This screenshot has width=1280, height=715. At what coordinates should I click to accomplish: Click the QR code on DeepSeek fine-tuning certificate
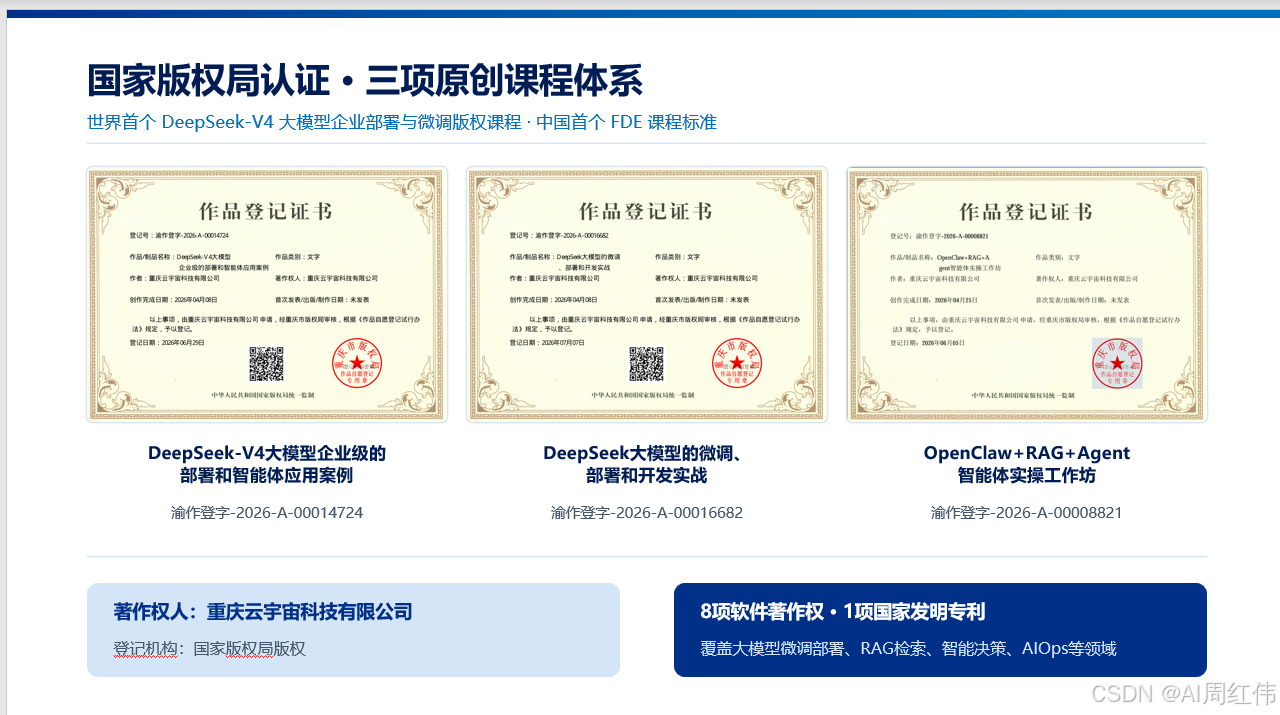(646, 364)
